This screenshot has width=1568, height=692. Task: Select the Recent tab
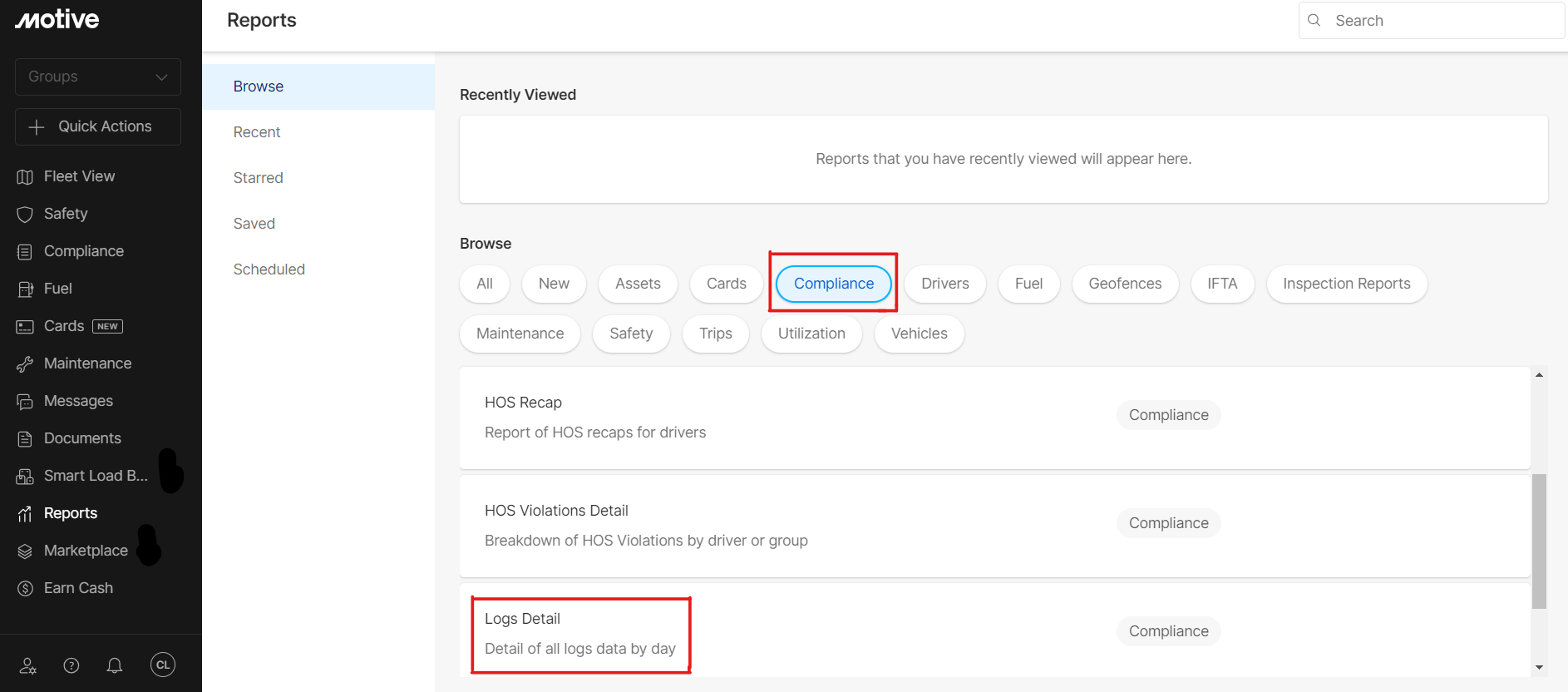[x=318, y=132]
